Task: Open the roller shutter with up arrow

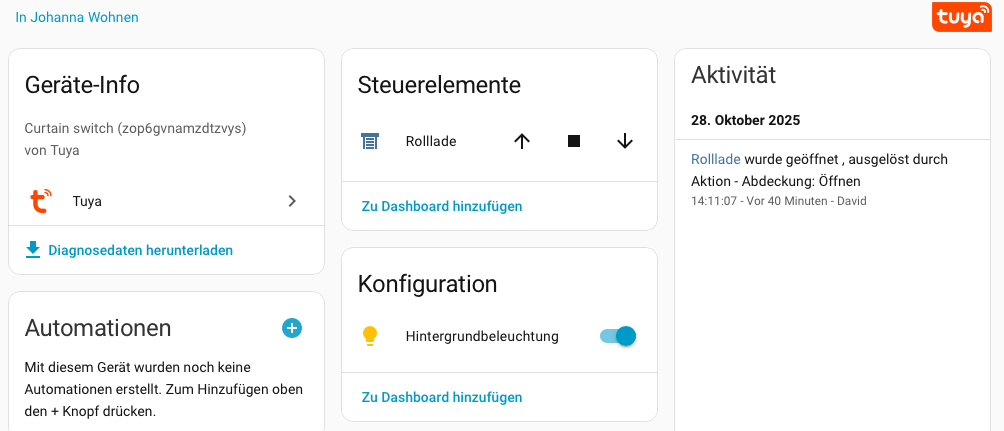Action: (x=521, y=141)
